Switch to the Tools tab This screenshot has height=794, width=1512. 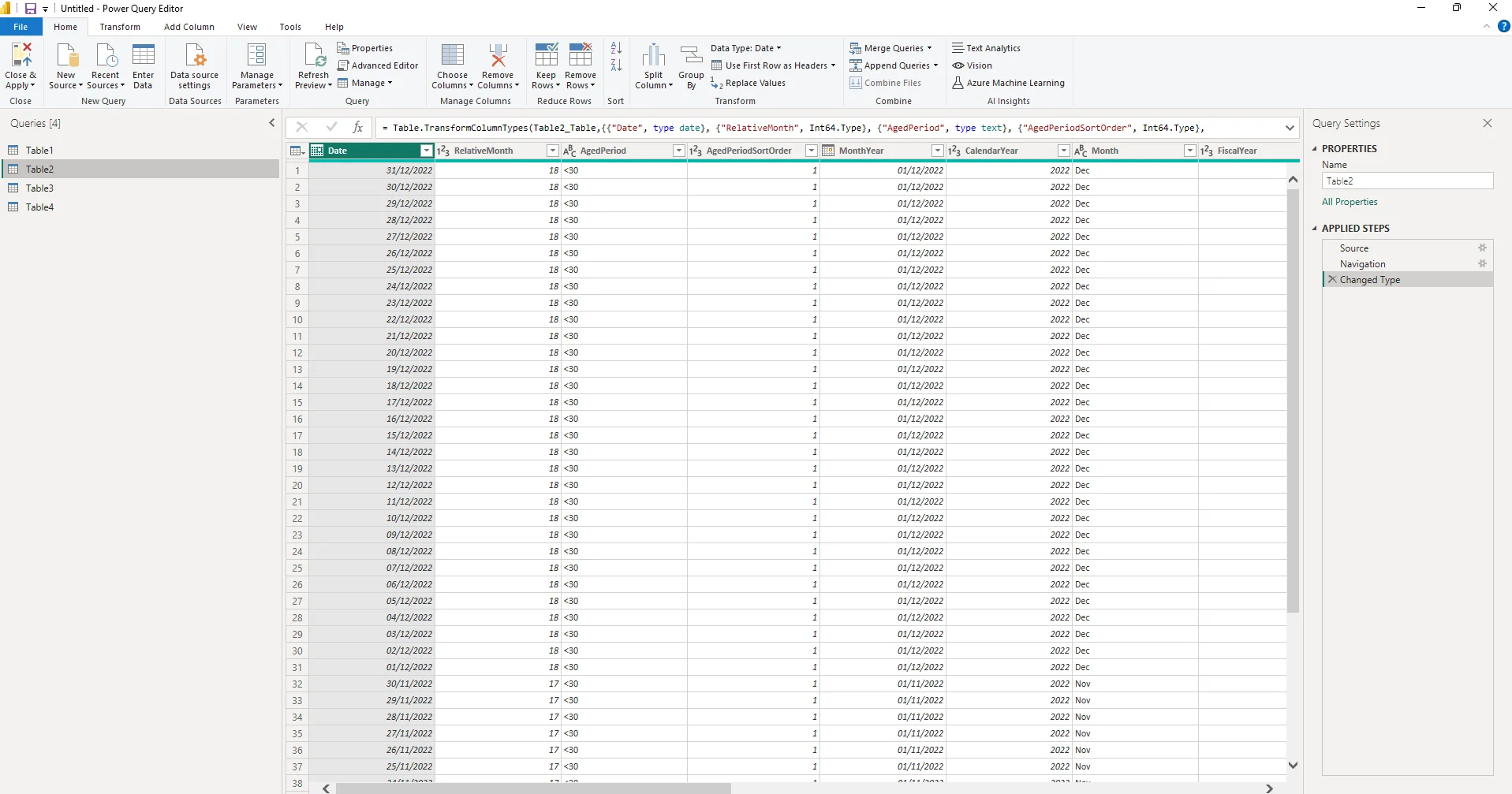(290, 27)
